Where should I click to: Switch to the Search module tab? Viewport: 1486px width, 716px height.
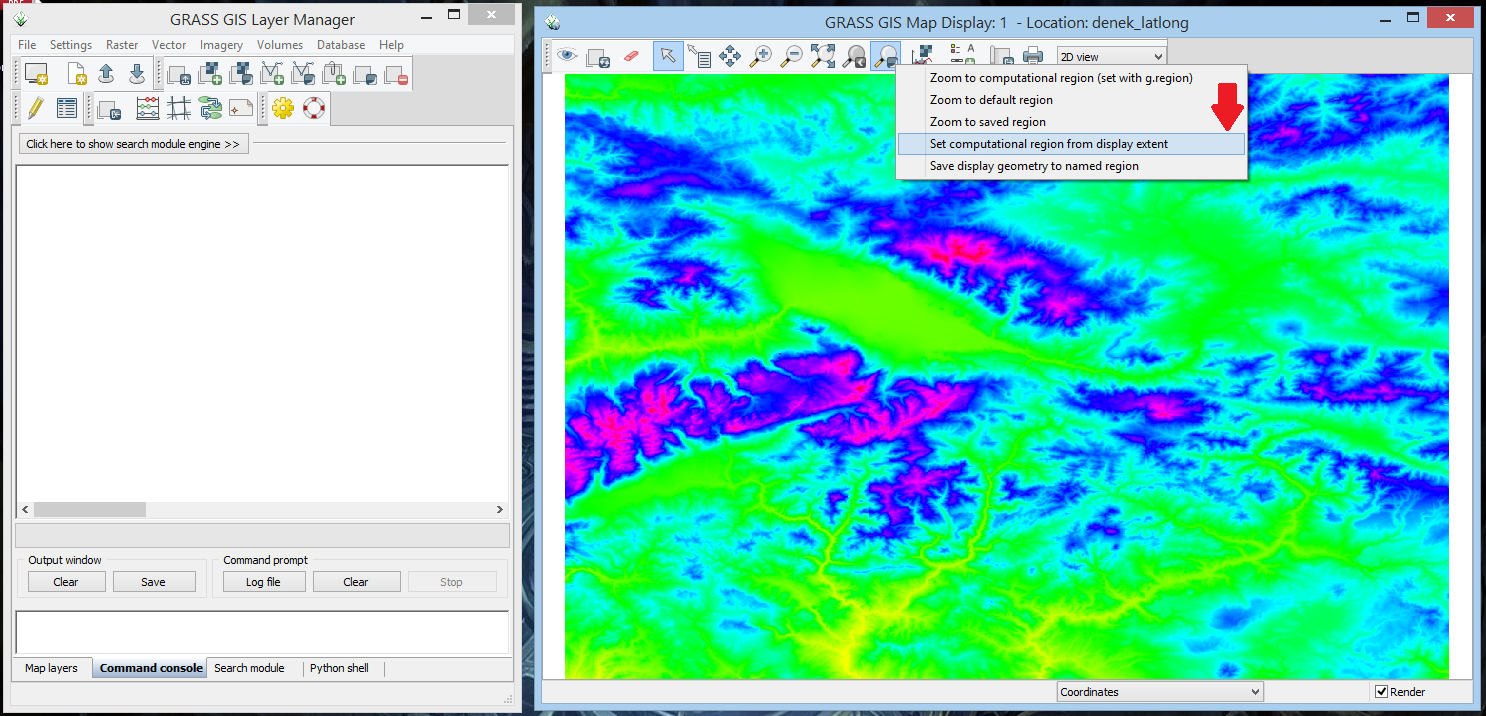tap(249, 668)
